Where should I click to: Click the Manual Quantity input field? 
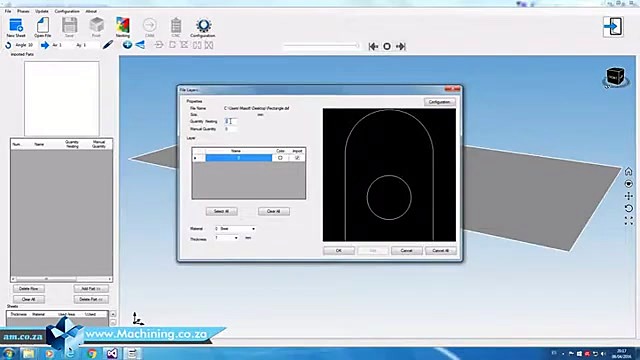tap(231, 129)
